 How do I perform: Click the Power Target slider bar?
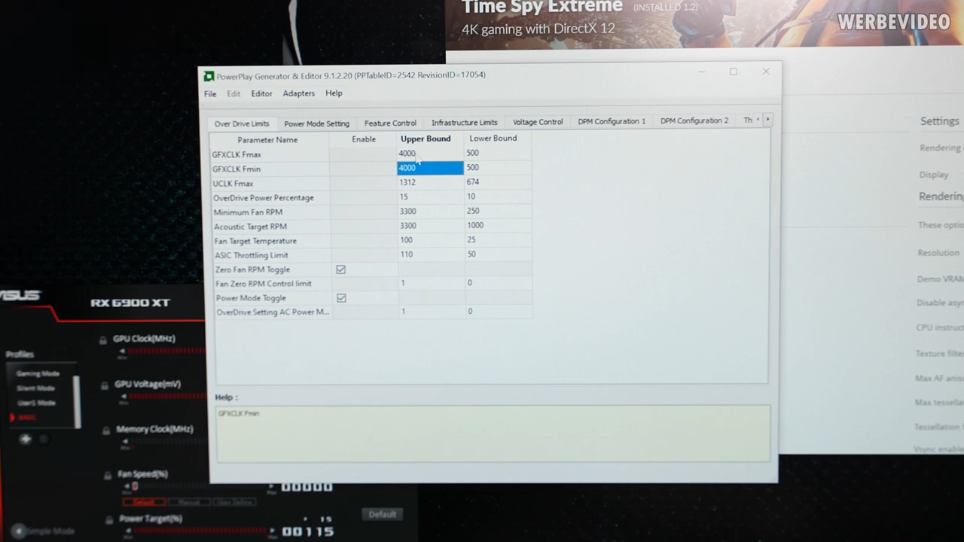[200, 530]
